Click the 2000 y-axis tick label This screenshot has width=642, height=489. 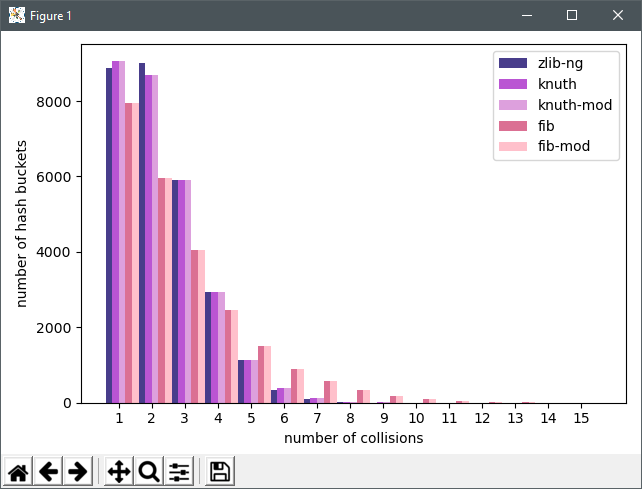tap(54, 328)
